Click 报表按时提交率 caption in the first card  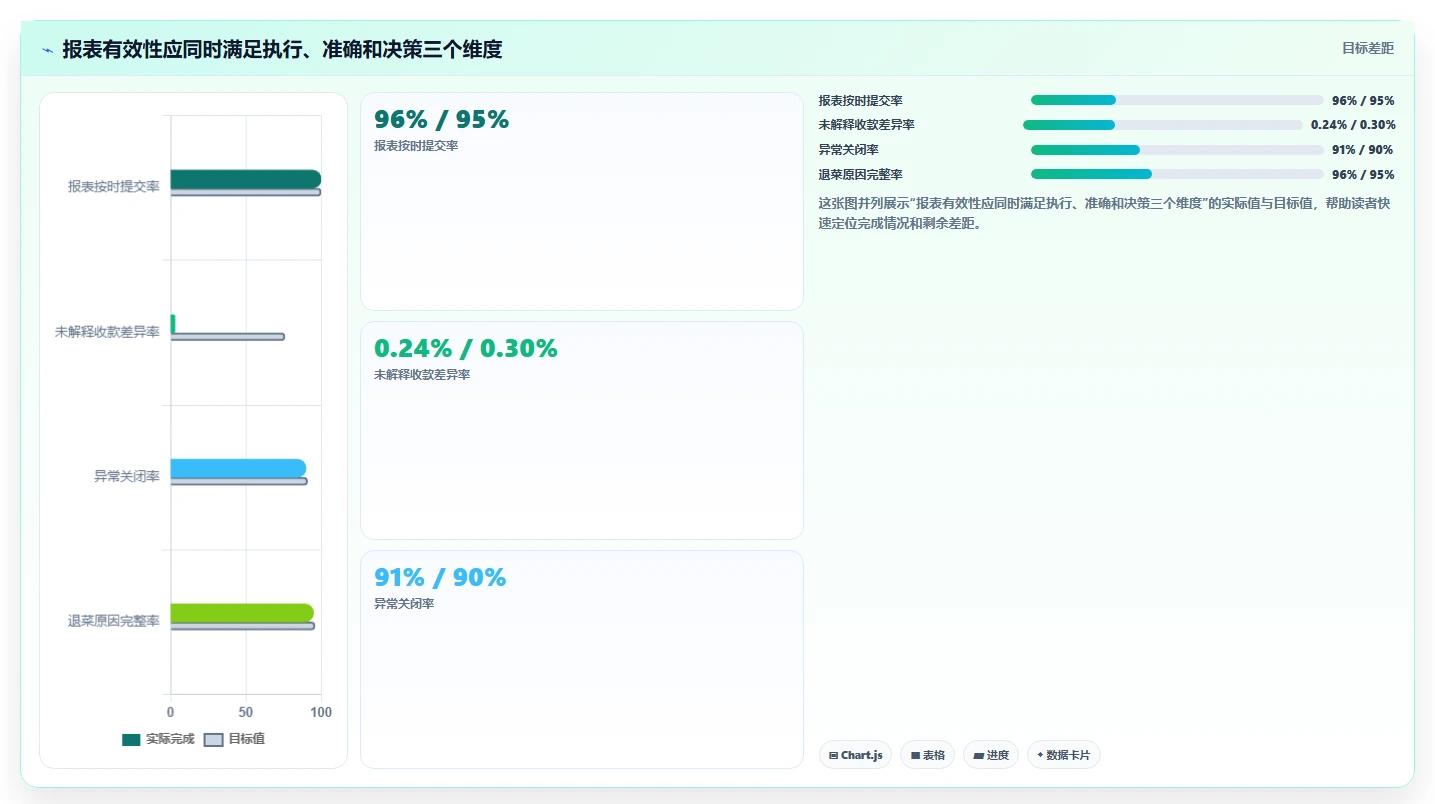416,146
